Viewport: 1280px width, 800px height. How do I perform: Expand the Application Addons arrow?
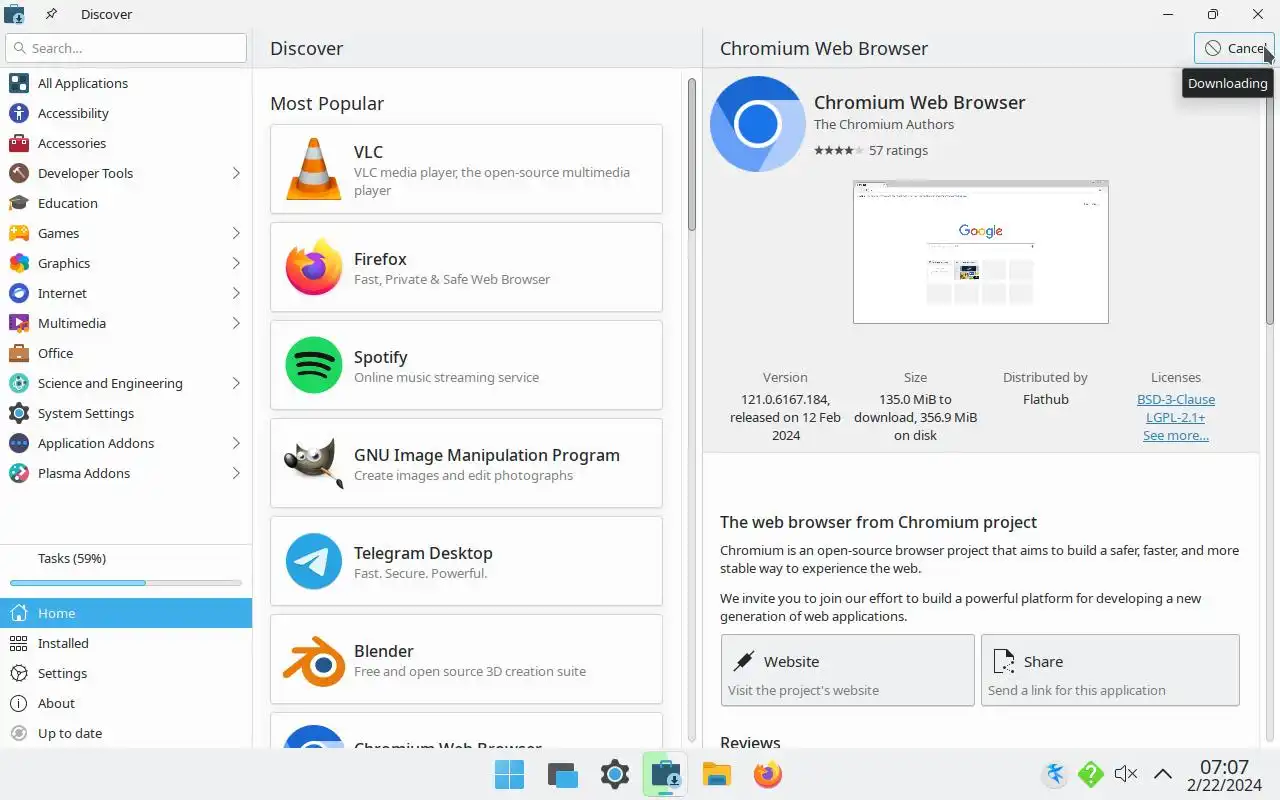tap(236, 443)
